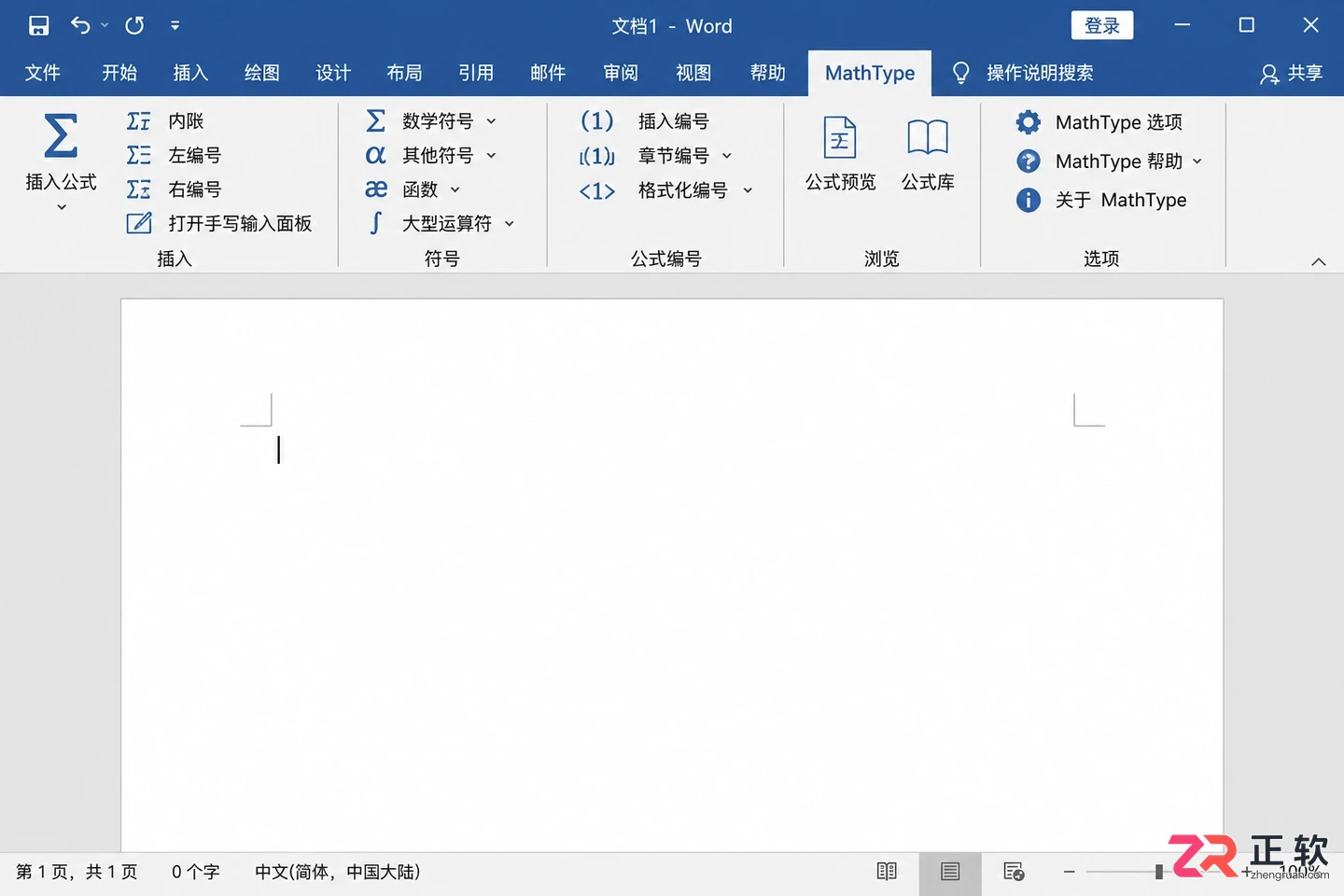Open the 审阅 tab

(621, 73)
